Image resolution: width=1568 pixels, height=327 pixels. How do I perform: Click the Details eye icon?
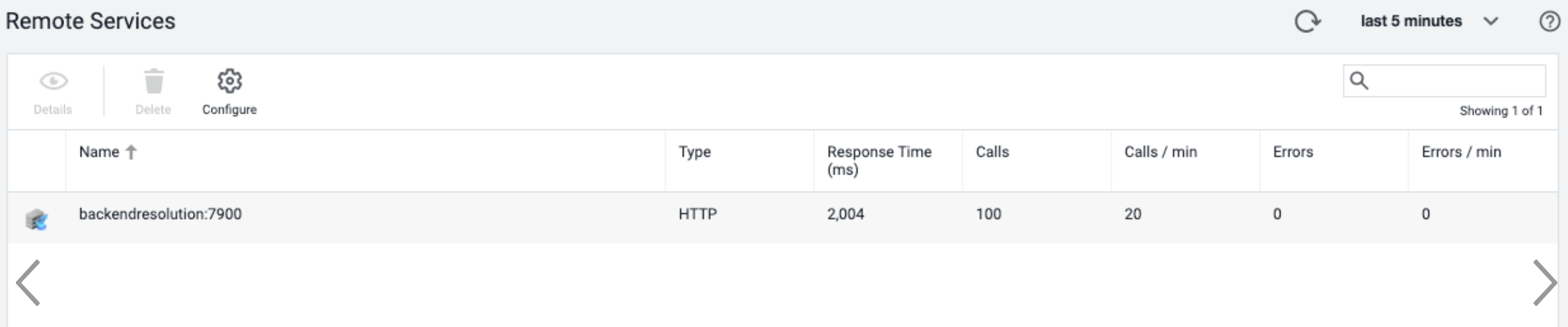[54, 81]
